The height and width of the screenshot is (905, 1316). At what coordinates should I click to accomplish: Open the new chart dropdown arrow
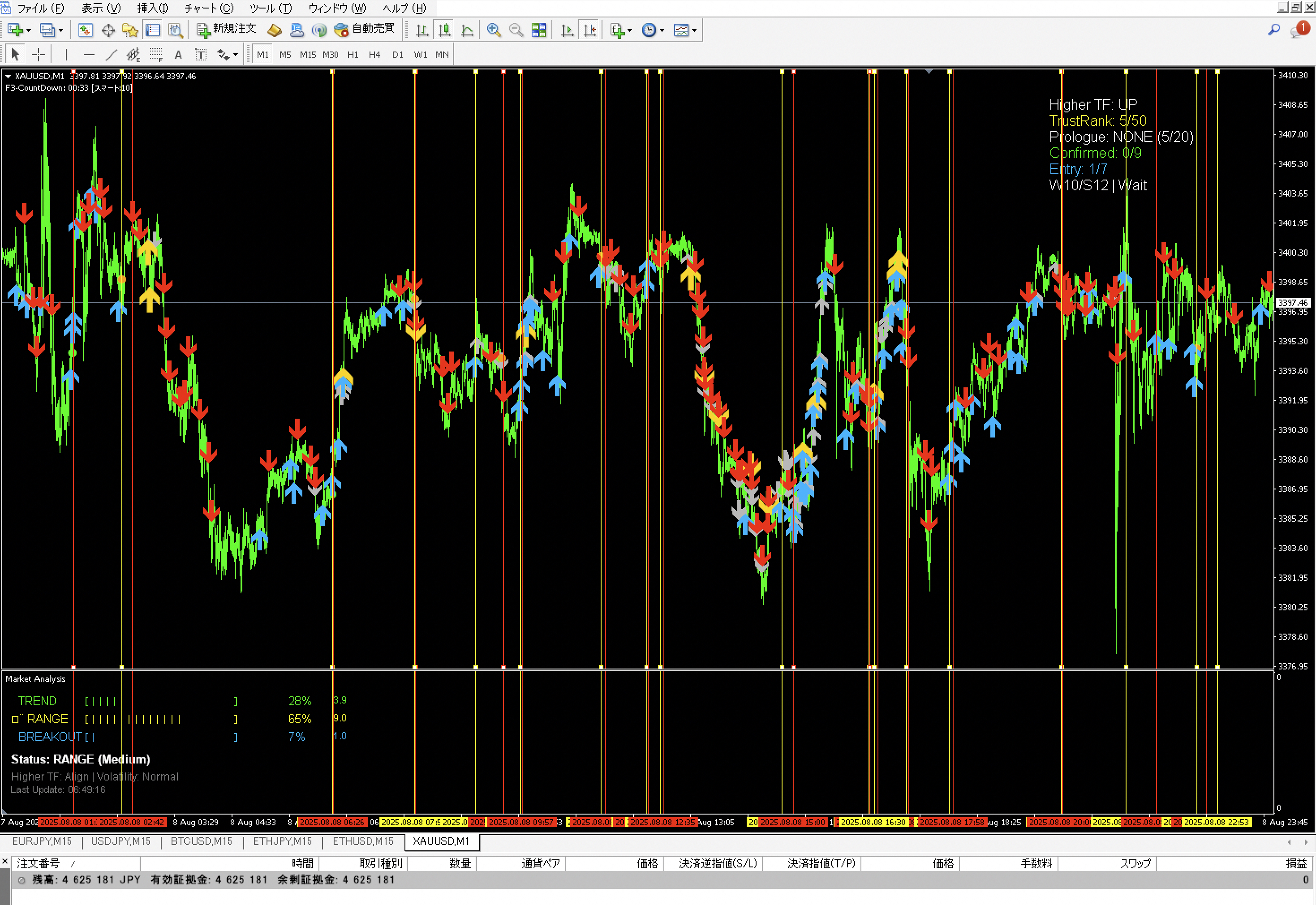tap(28, 30)
